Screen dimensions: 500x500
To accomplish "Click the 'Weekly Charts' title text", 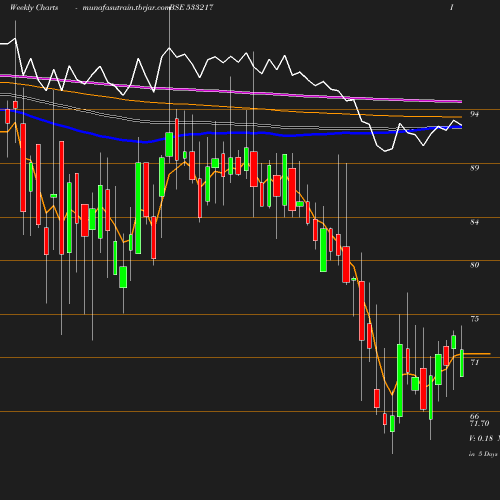I will 34,7.
